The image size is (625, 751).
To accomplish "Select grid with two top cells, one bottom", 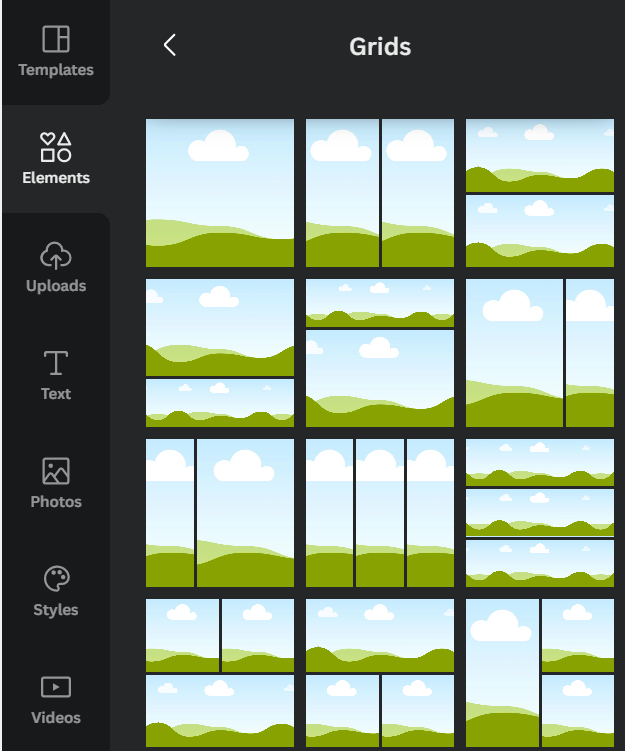I will 220,673.
